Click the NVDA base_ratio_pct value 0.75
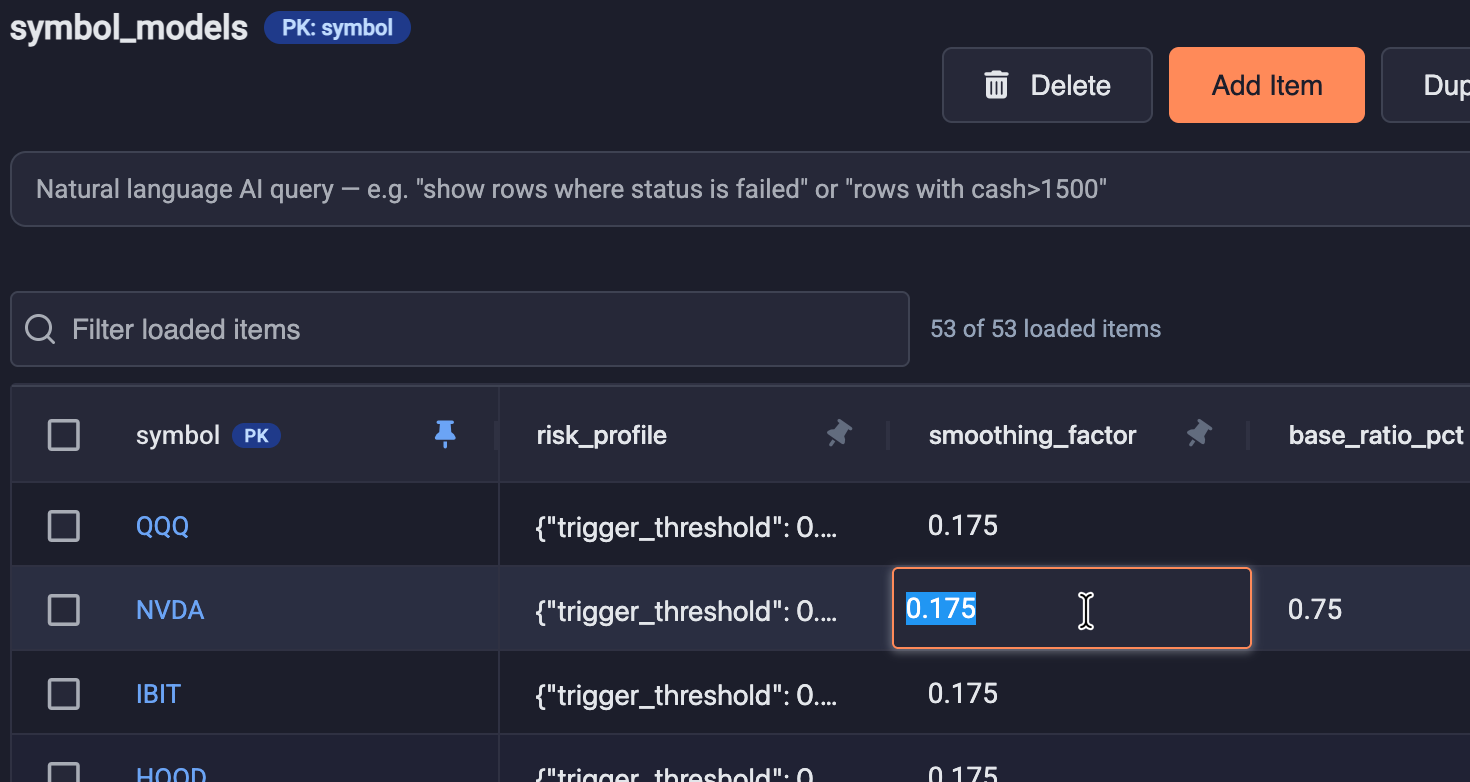 click(1315, 609)
